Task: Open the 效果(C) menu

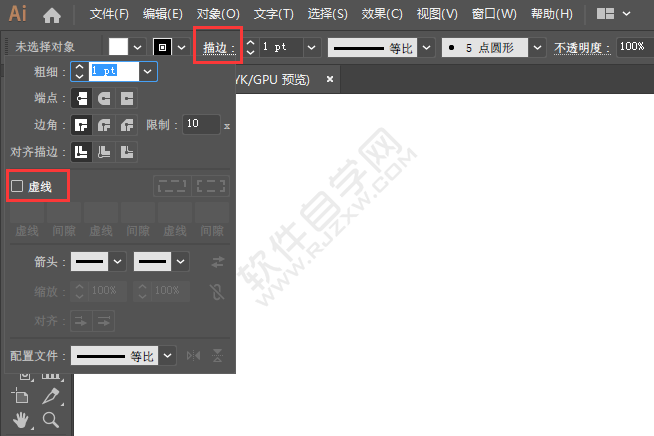Action: (x=382, y=14)
